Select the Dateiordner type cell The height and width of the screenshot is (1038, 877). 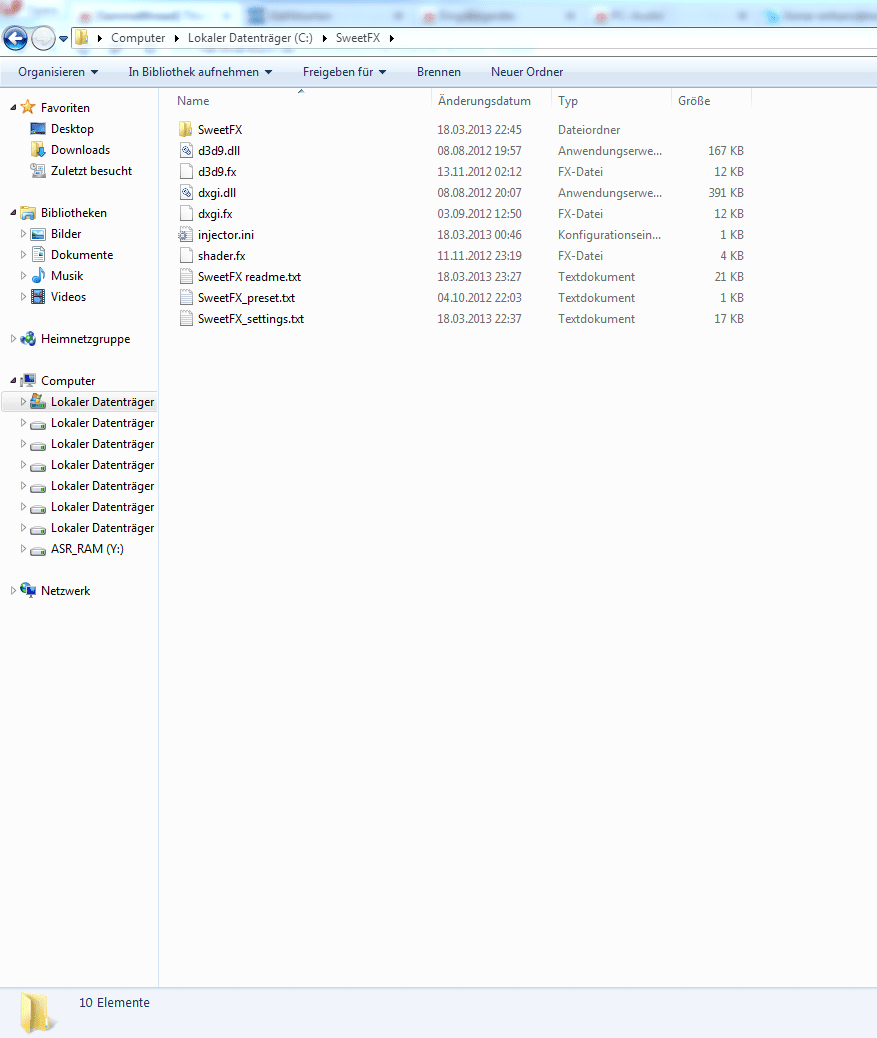[x=589, y=130]
